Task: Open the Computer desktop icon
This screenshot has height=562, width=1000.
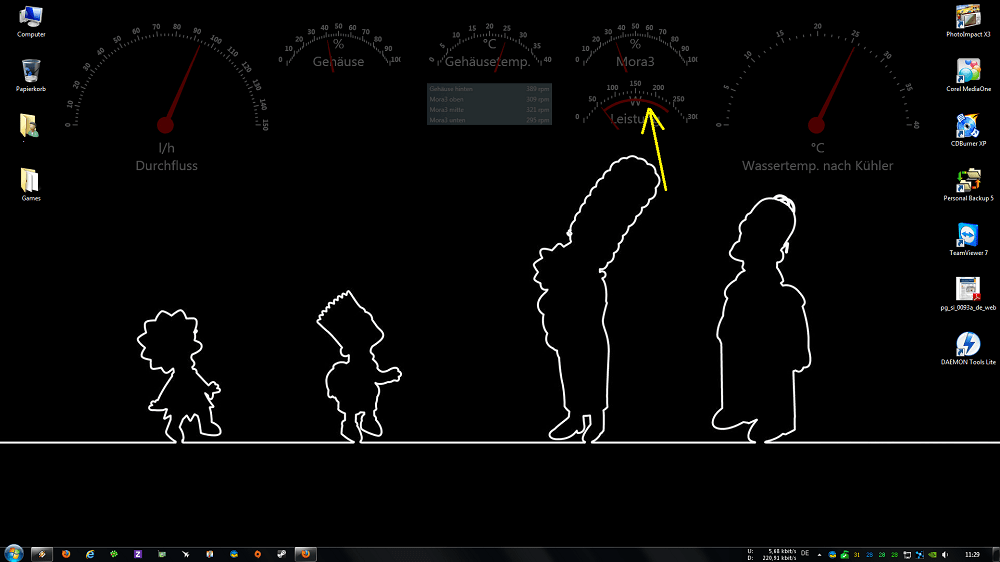Action: [x=31, y=21]
